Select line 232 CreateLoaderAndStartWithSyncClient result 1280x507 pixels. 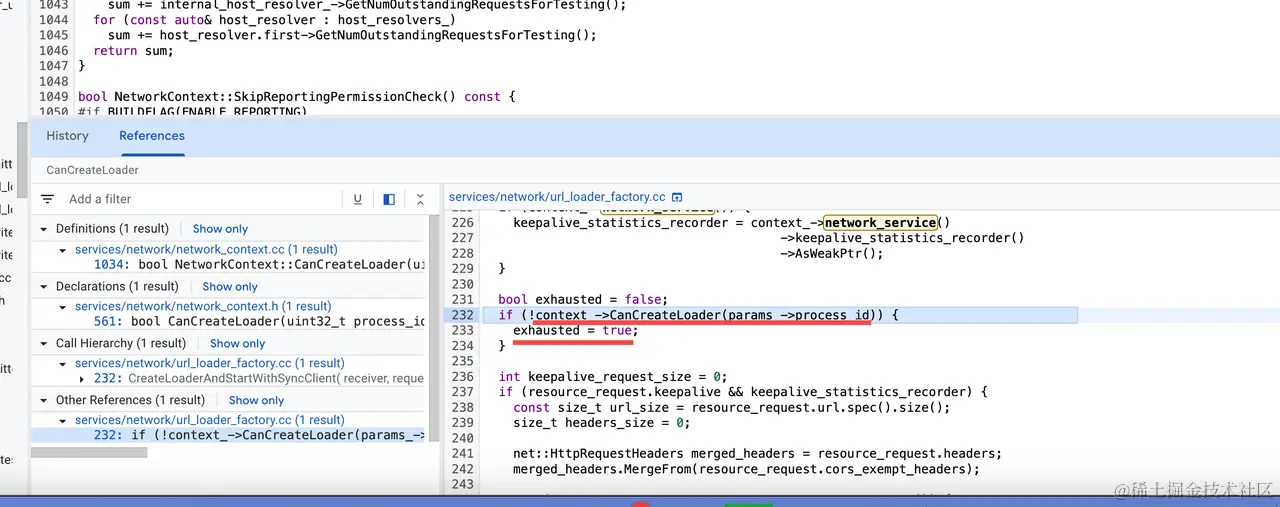coord(260,379)
